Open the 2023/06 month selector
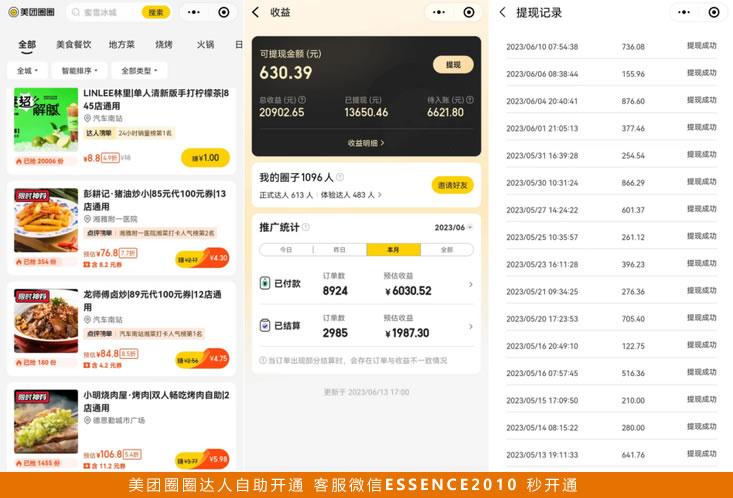This screenshot has width=733, height=498. pyautogui.click(x=453, y=227)
